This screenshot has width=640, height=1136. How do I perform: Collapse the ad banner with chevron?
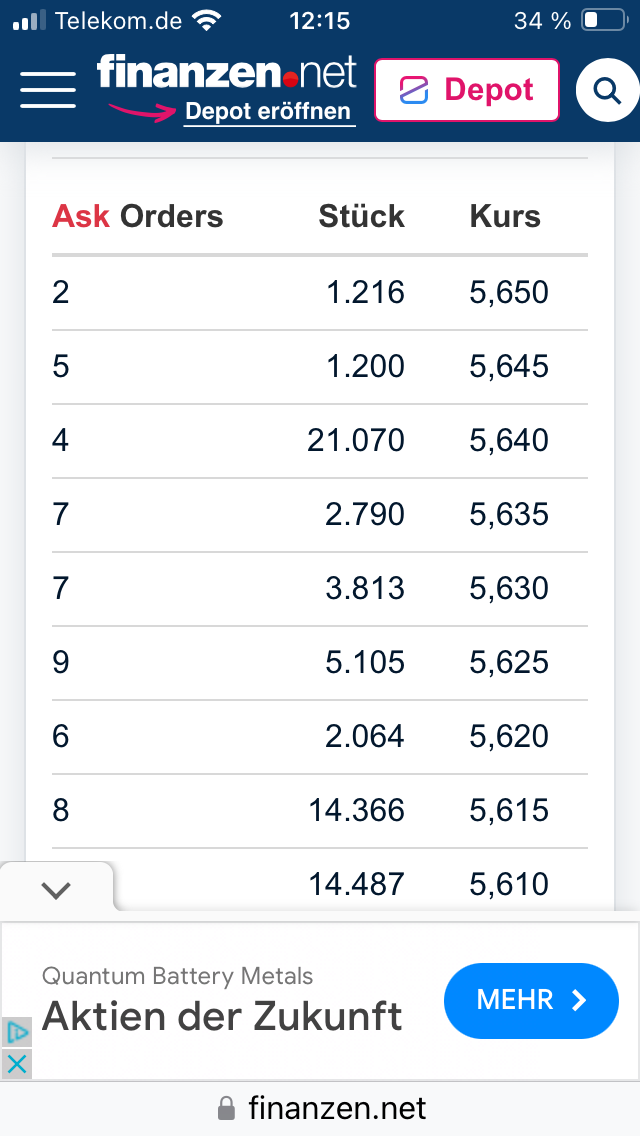coord(57,889)
